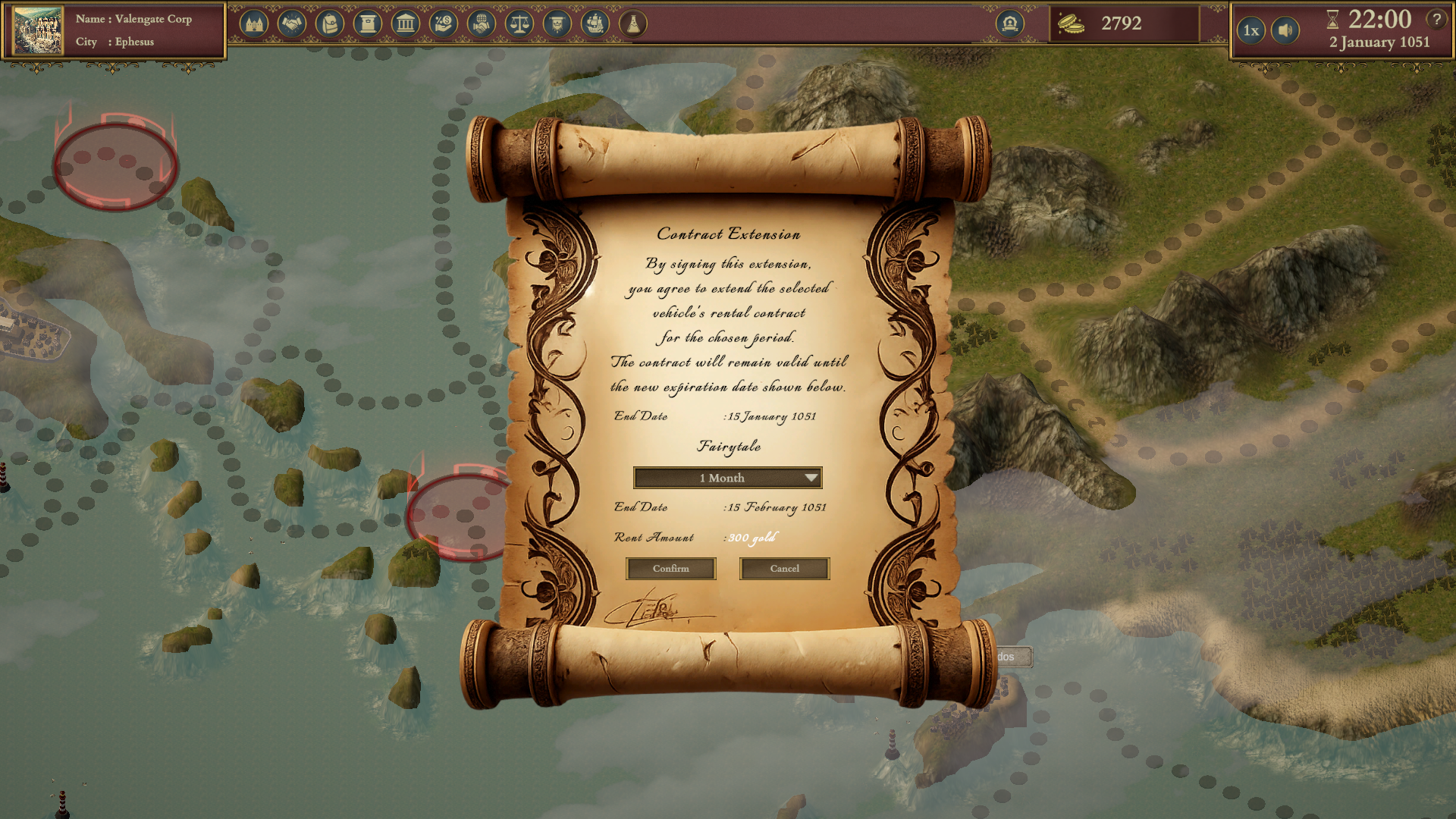Click the portrait badge icon near gold
Viewport: 1456px width, 819px height.
[1010, 24]
